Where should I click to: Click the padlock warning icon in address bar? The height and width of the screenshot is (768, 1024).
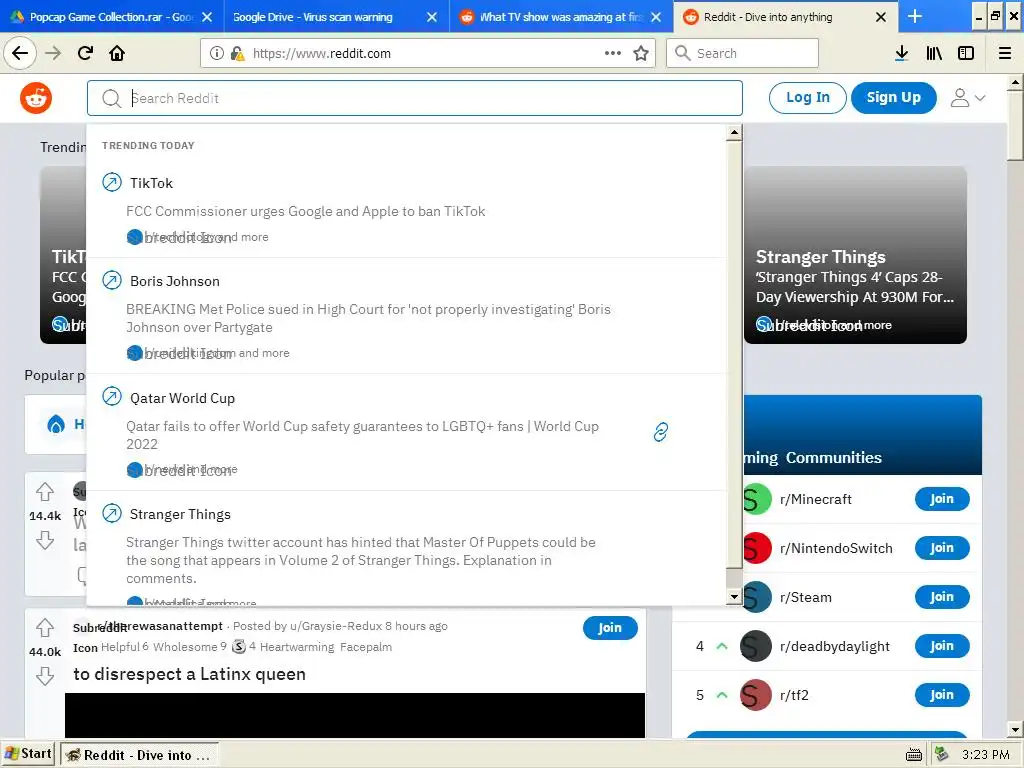tap(237, 53)
